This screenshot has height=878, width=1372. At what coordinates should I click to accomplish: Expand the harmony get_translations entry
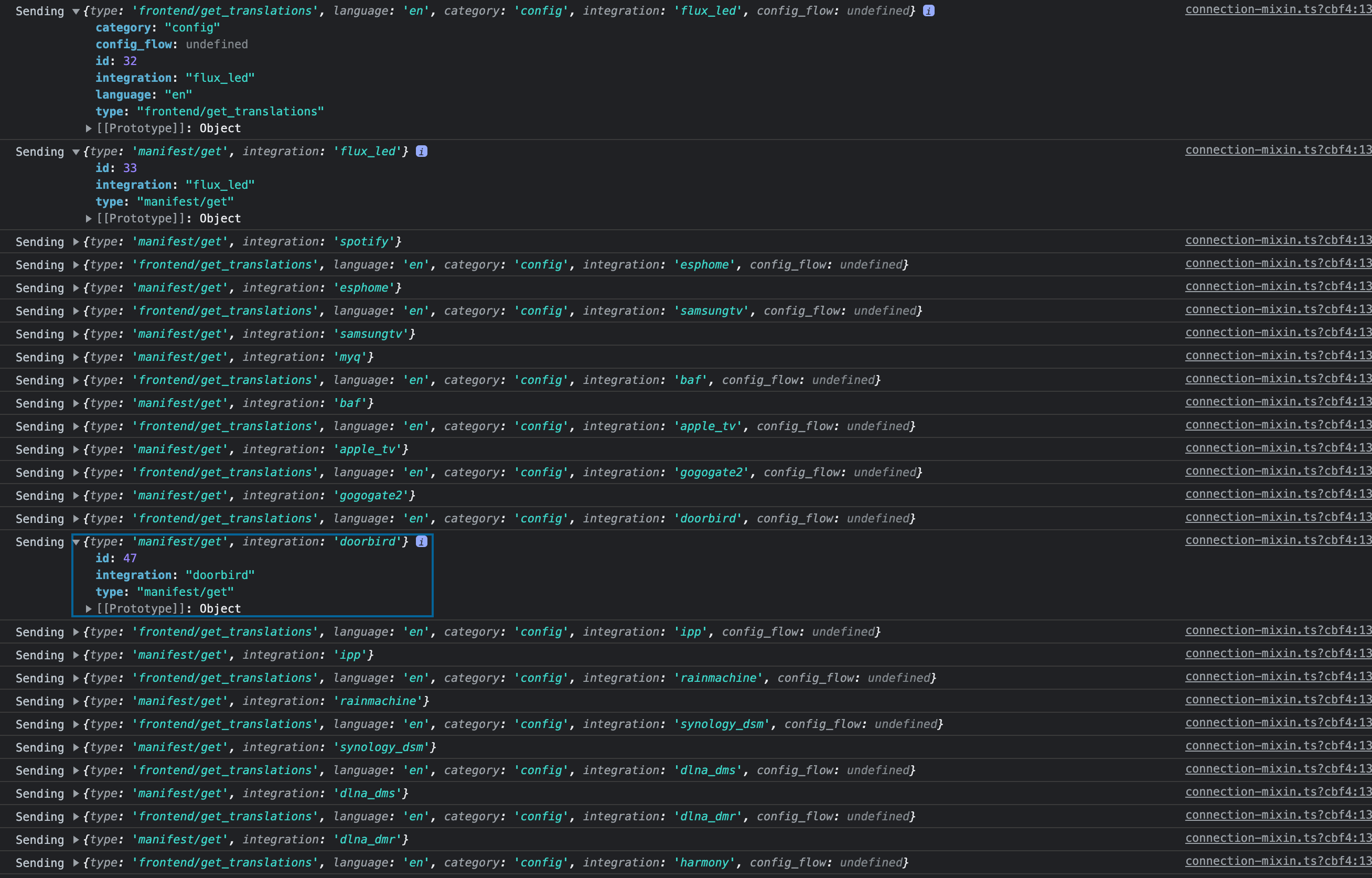[x=76, y=863]
